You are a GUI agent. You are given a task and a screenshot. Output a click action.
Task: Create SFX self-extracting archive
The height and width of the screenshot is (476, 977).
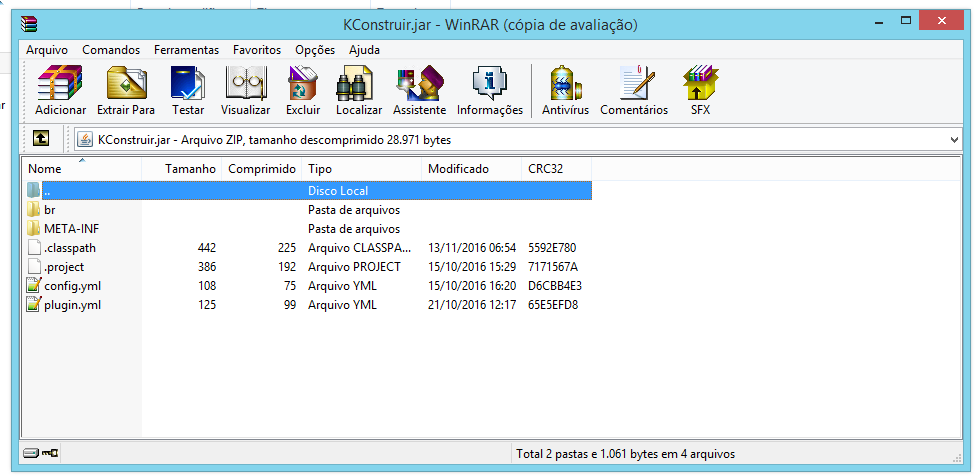point(700,82)
